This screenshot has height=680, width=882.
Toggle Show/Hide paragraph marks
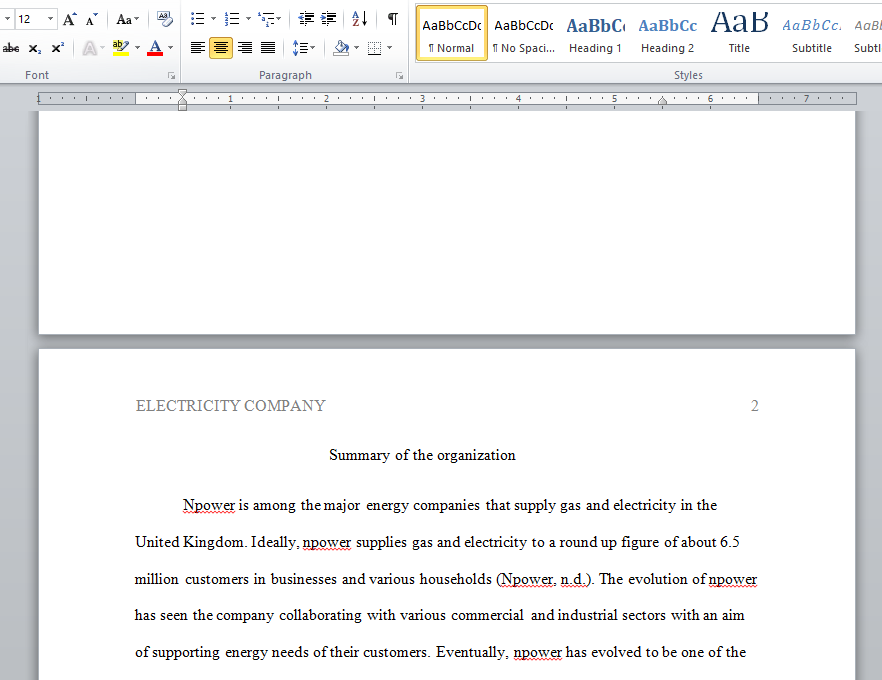point(393,20)
